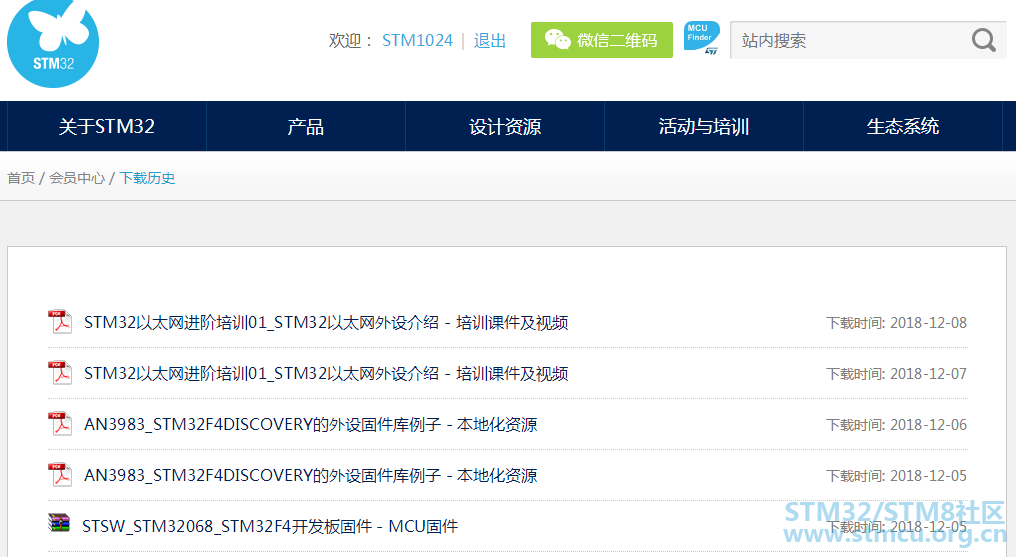Image resolution: width=1016 pixels, height=557 pixels.
Task: Open the 关于STM32 menu
Action: click(107, 126)
